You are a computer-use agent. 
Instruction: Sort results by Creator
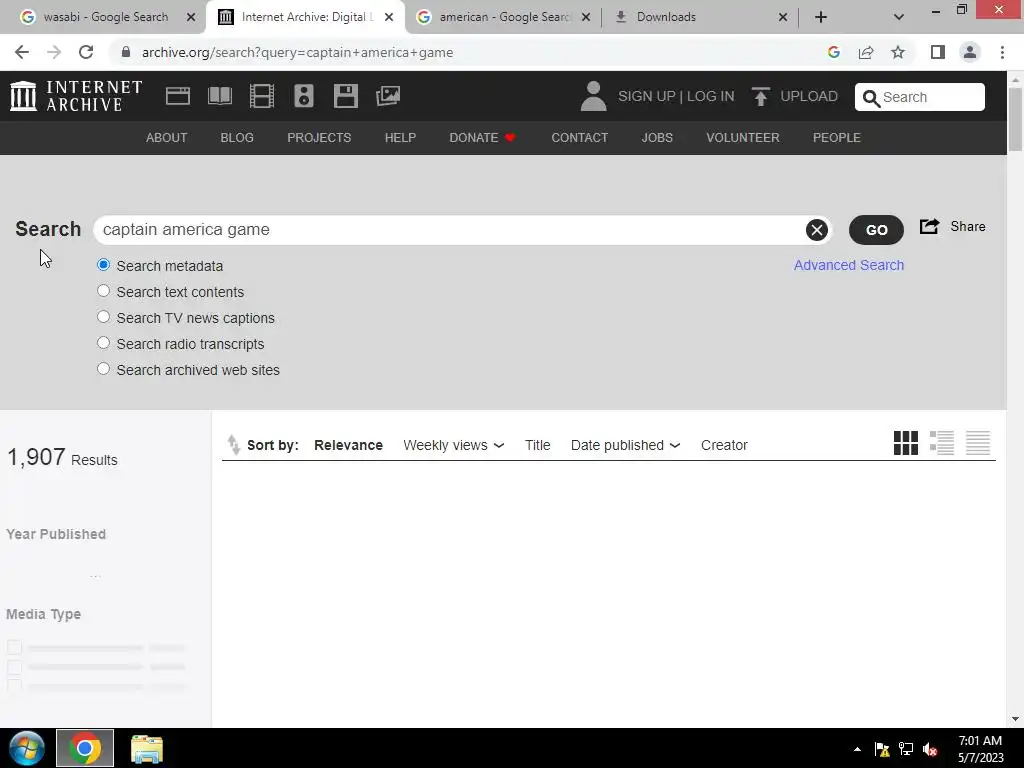724,445
